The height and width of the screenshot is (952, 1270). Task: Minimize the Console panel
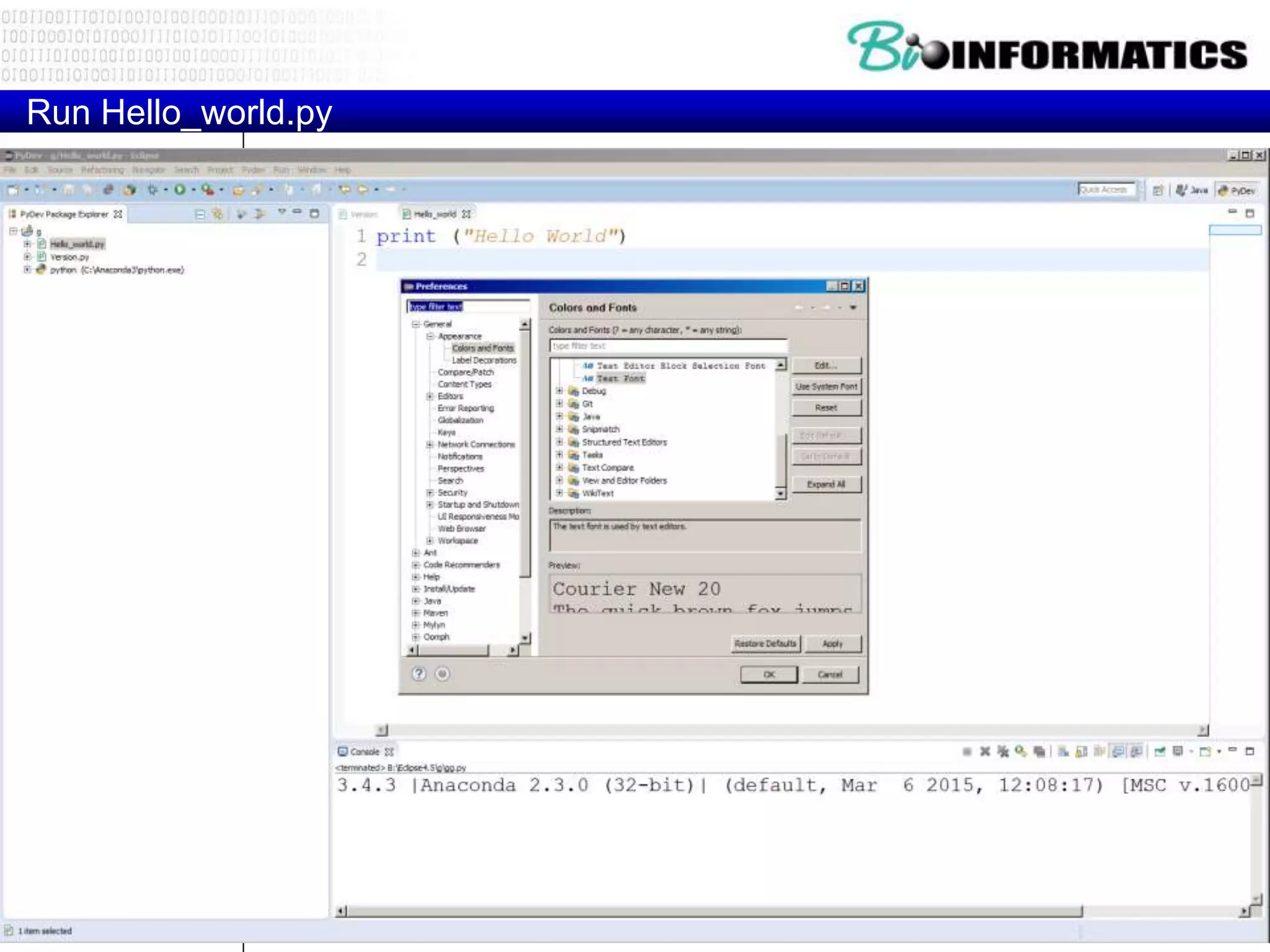tap(1232, 750)
